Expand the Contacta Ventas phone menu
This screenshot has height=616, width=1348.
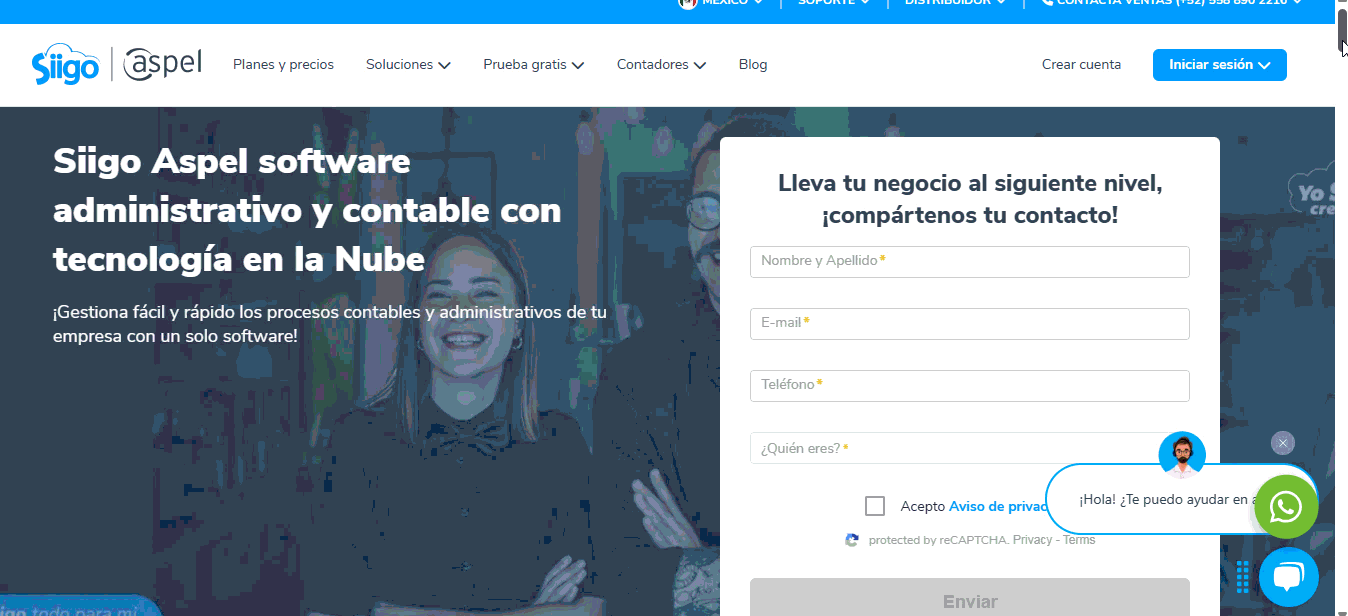pyautogui.click(x=1171, y=3)
